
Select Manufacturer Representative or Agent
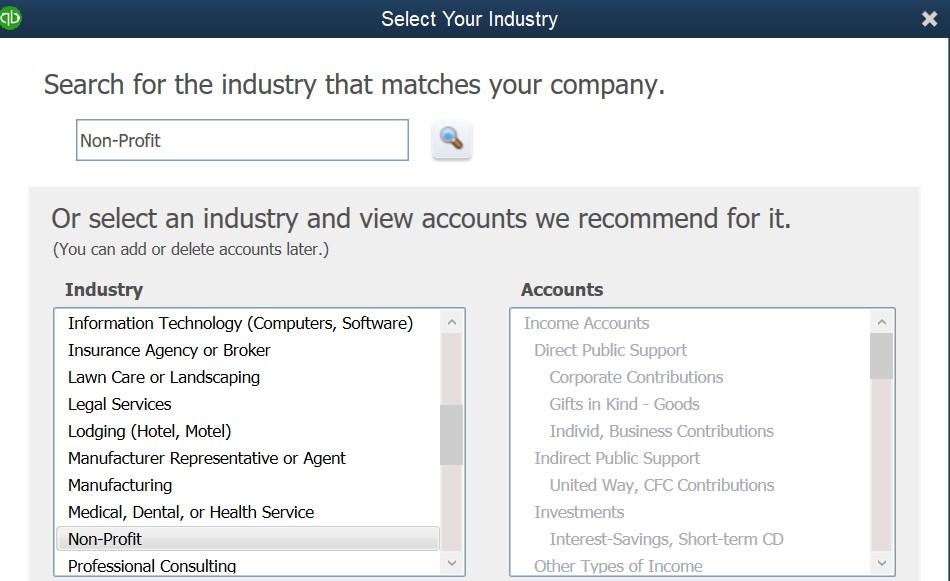[207, 458]
